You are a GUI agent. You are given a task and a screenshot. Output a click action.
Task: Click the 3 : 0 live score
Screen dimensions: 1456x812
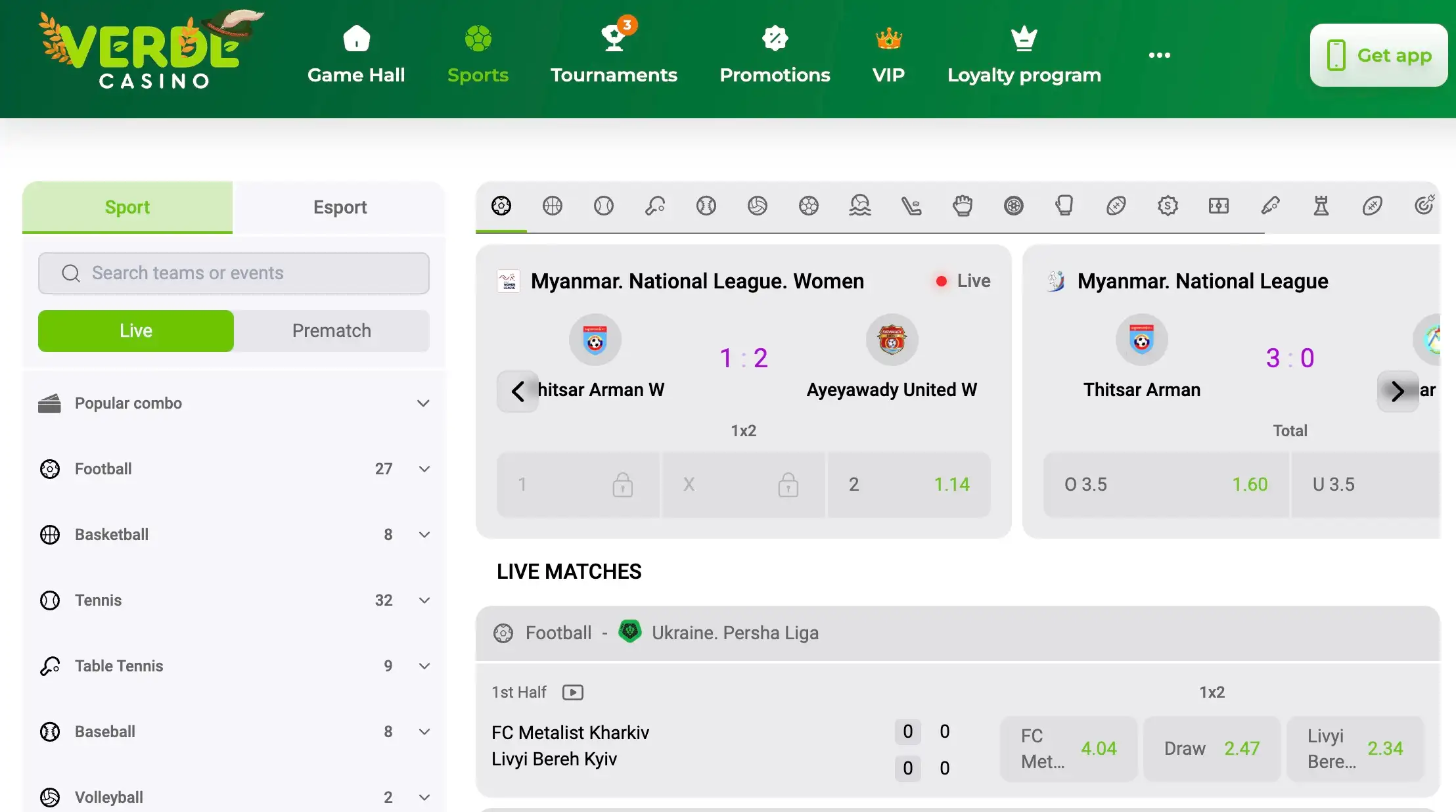coord(1290,358)
